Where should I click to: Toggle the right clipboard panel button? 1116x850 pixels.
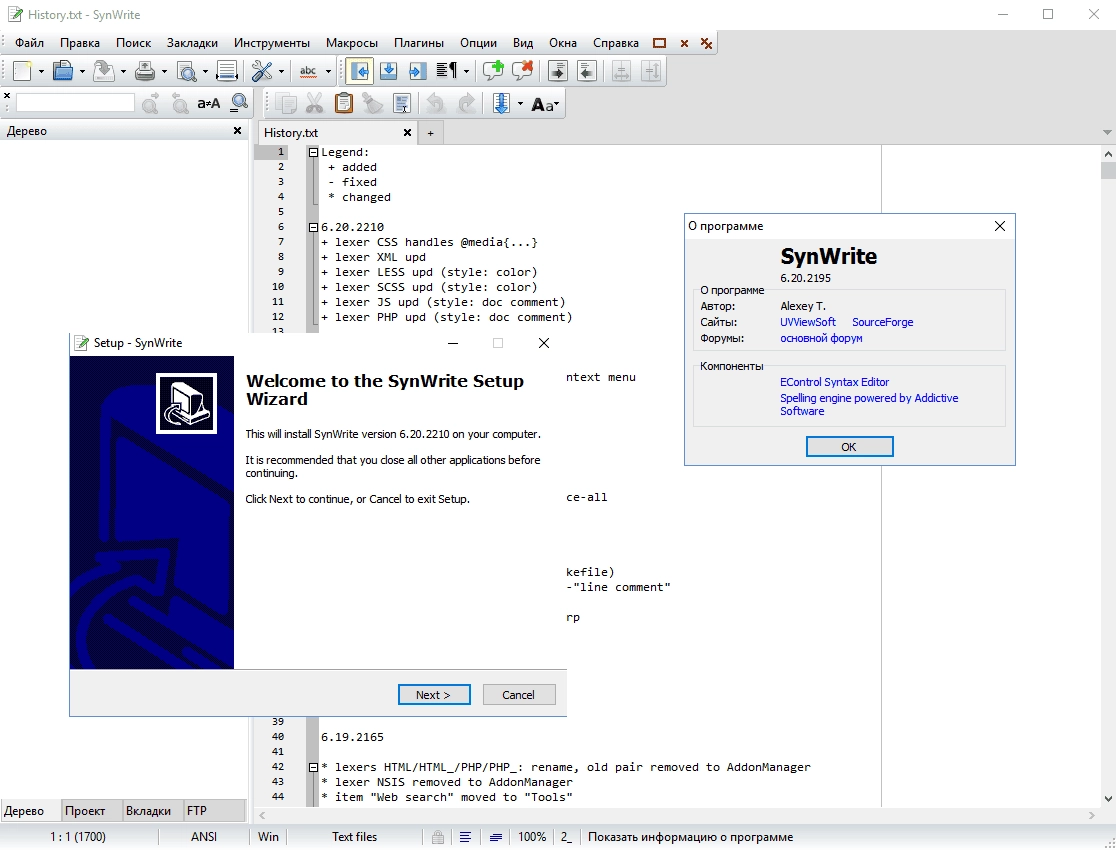[x=418, y=70]
